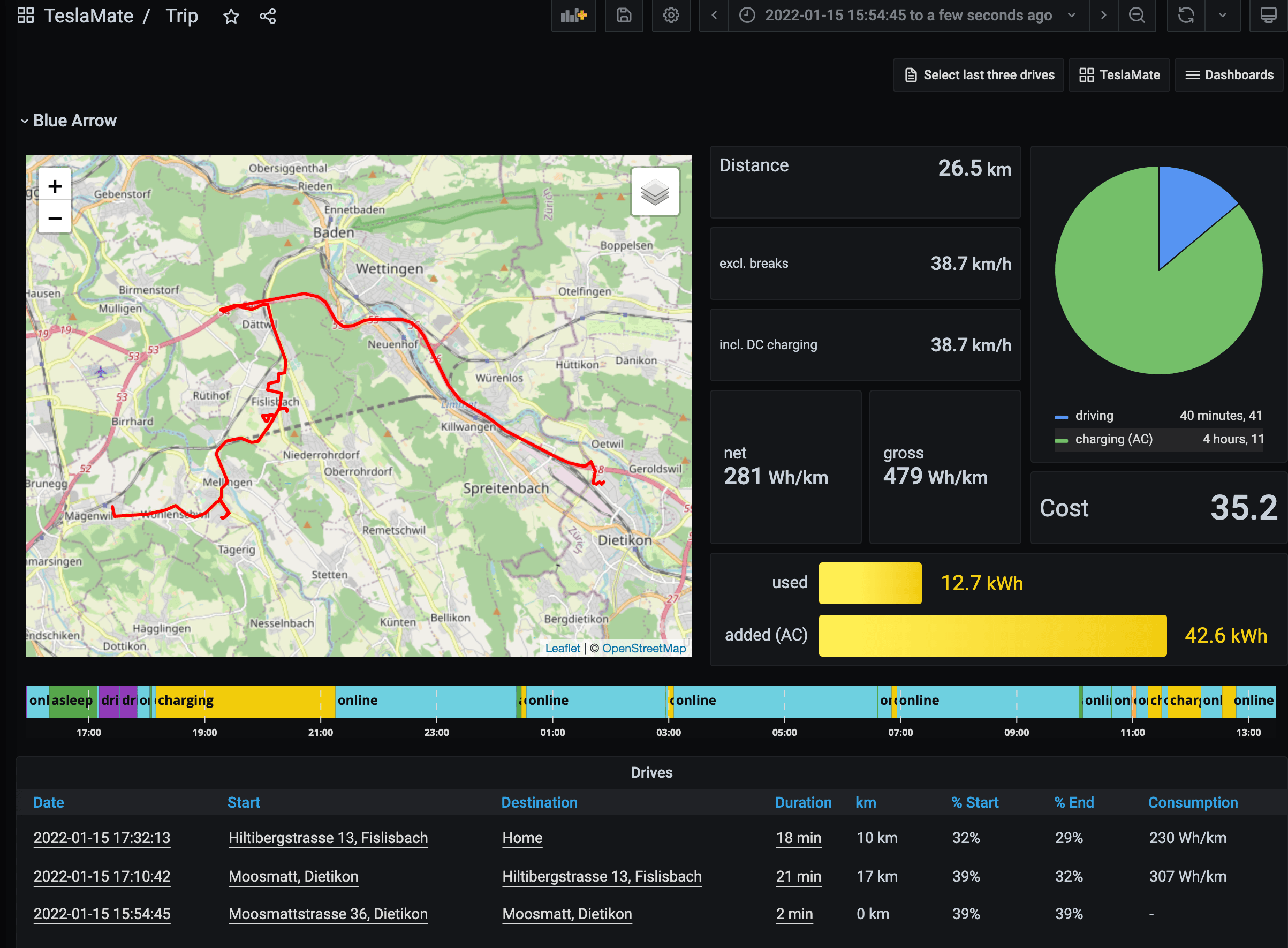Click the charging segment in timeline
The image size is (1288, 948).
point(241,701)
